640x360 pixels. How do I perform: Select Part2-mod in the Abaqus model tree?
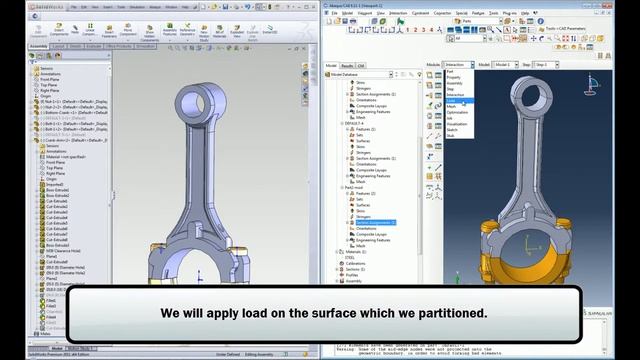pyautogui.click(x=354, y=188)
